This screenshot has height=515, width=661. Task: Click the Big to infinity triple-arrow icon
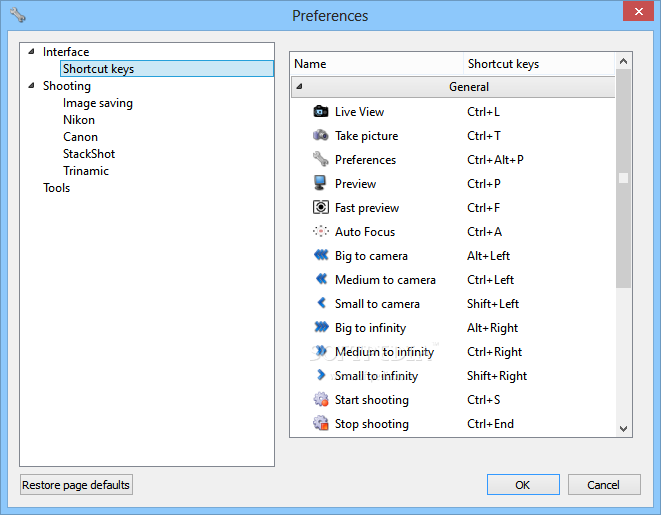pyautogui.click(x=321, y=327)
